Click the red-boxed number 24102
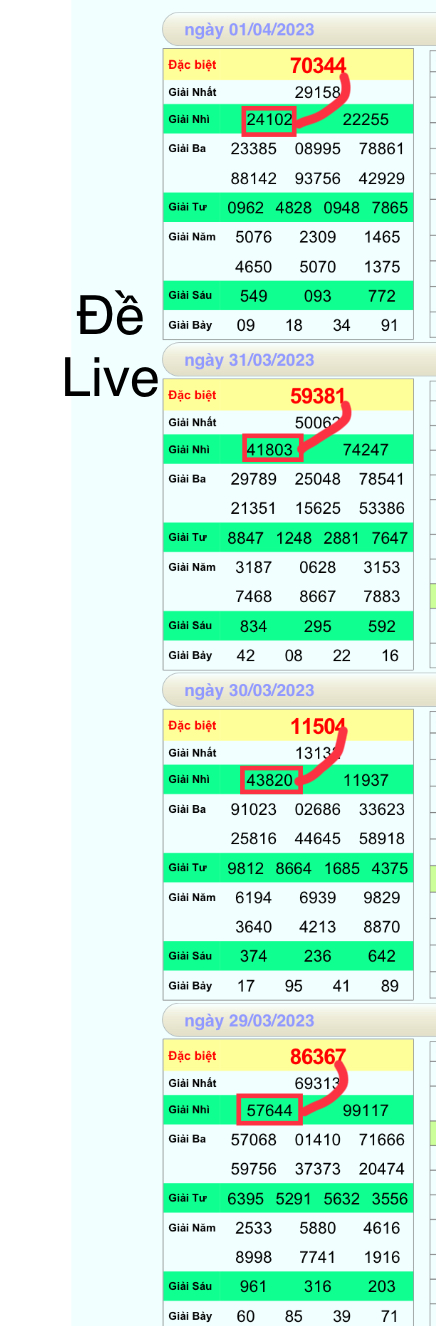 270,120
